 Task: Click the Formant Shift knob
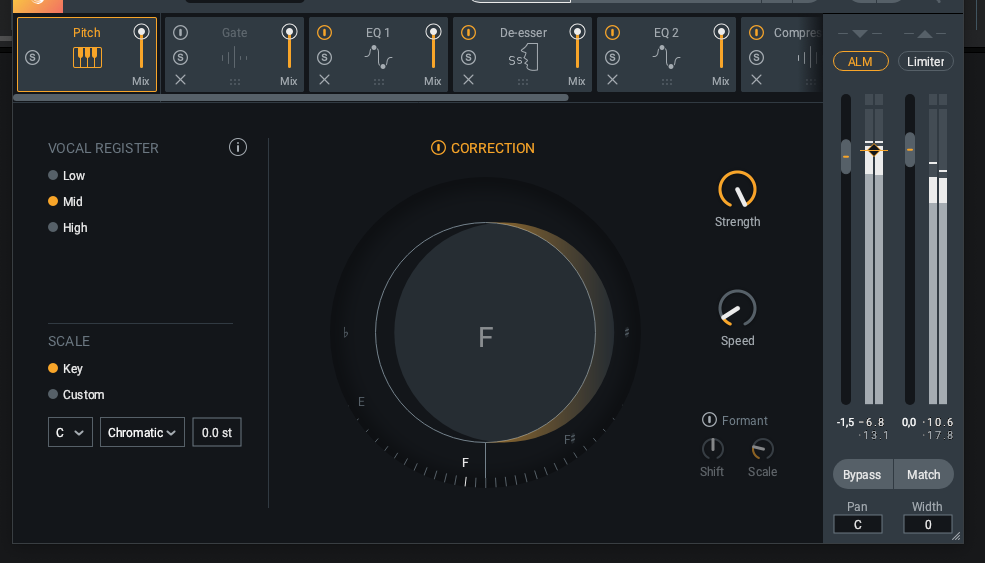(x=712, y=449)
